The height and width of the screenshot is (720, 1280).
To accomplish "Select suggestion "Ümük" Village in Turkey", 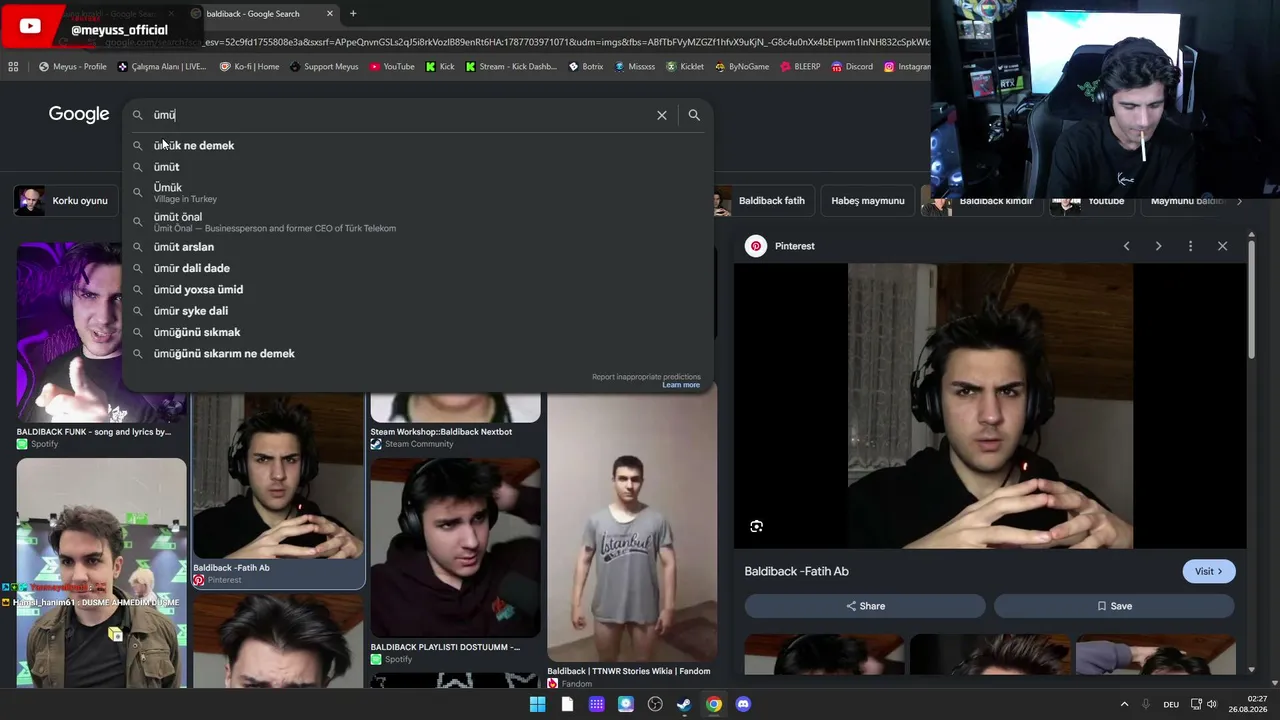I will (418, 192).
